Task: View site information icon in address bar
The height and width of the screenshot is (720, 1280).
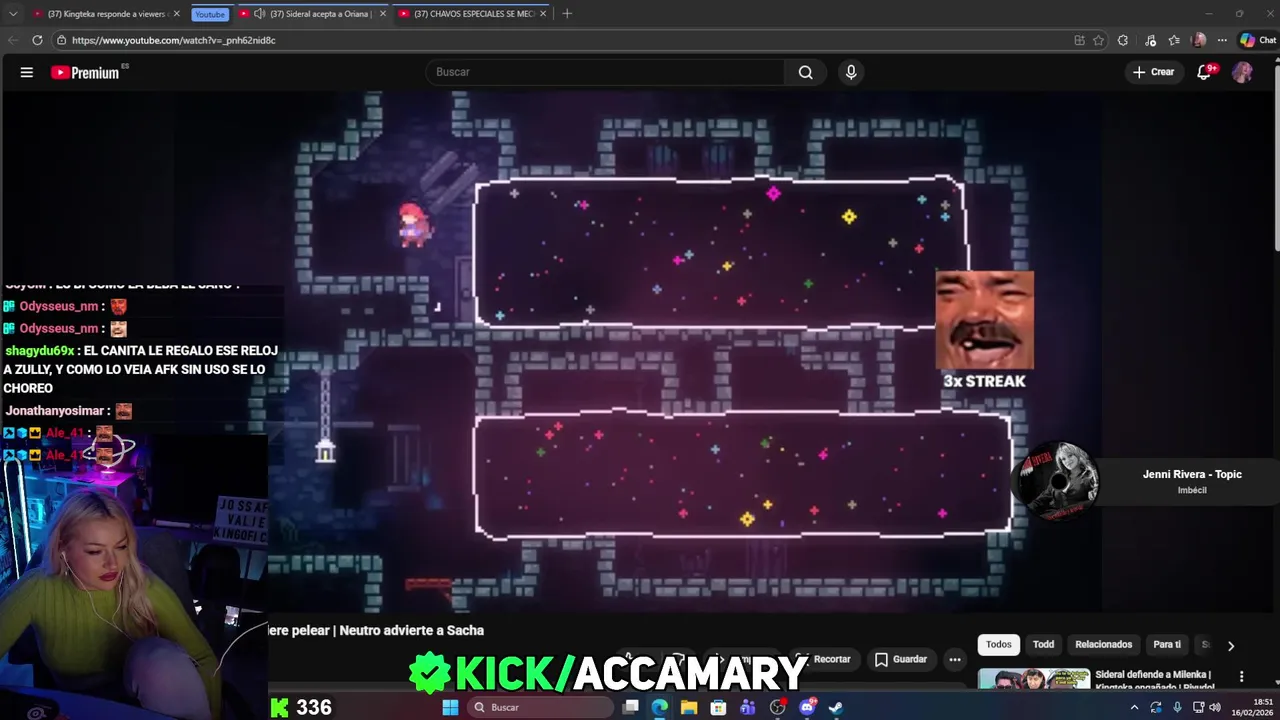Action: pyautogui.click(x=62, y=40)
